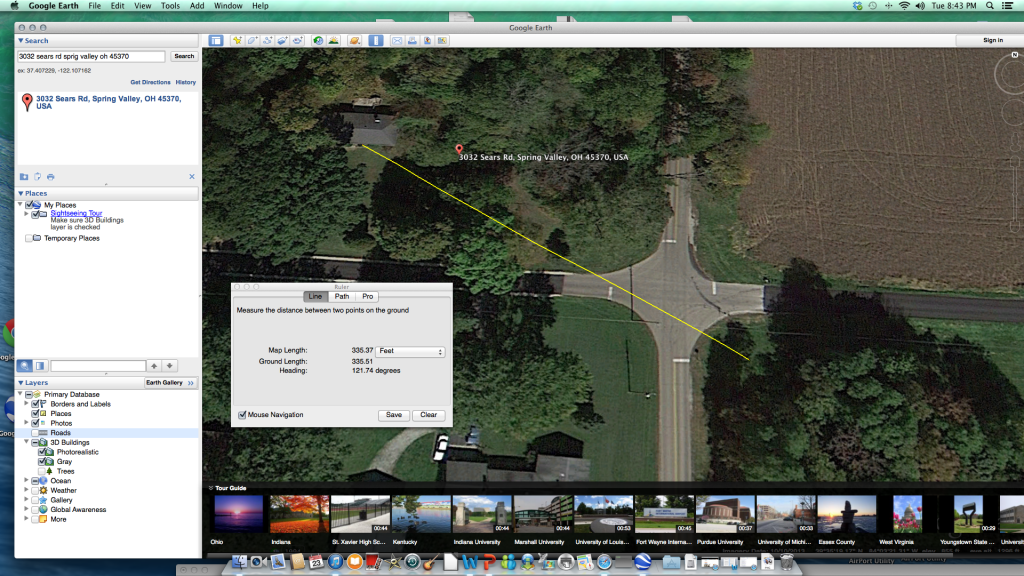Uncheck the Photos layer checkbox
This screenshot has height=576, width=1024.
click(36, 423)
